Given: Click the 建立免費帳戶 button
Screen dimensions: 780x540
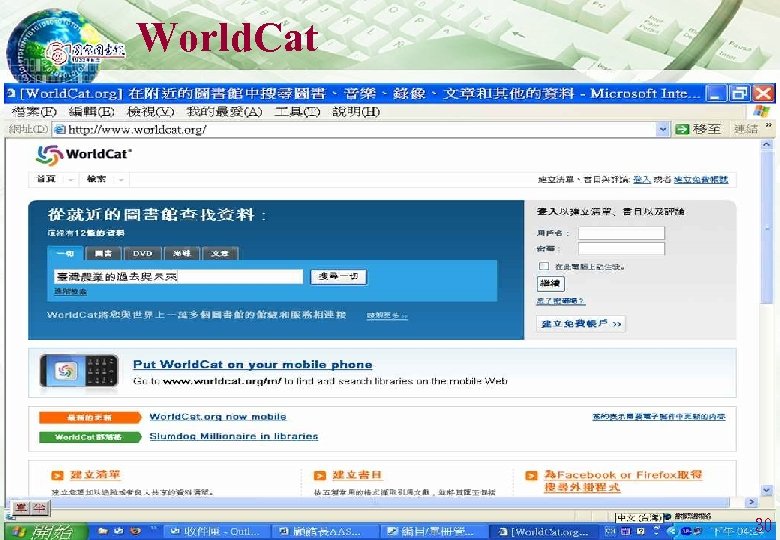Looking at the screenshot, I should [x=581, y=324].
